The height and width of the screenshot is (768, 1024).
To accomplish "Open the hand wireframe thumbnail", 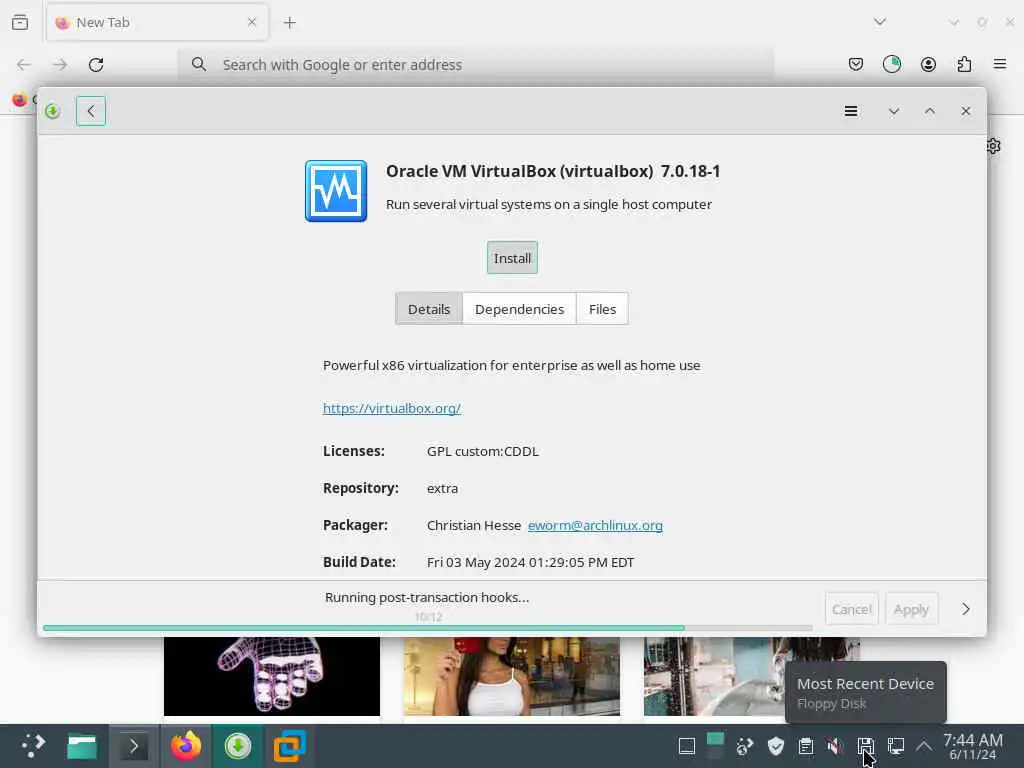I will (272, 677).
